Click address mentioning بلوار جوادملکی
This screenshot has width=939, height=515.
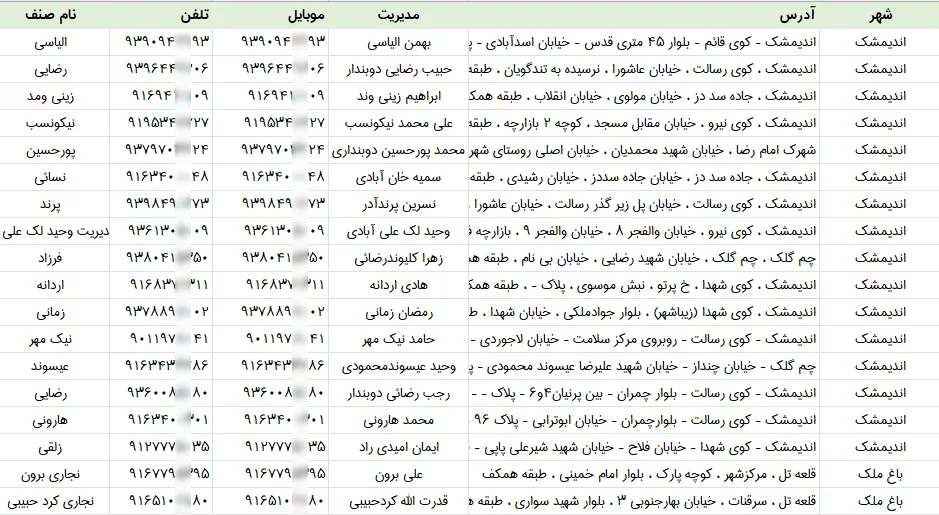tap(644, 312)
